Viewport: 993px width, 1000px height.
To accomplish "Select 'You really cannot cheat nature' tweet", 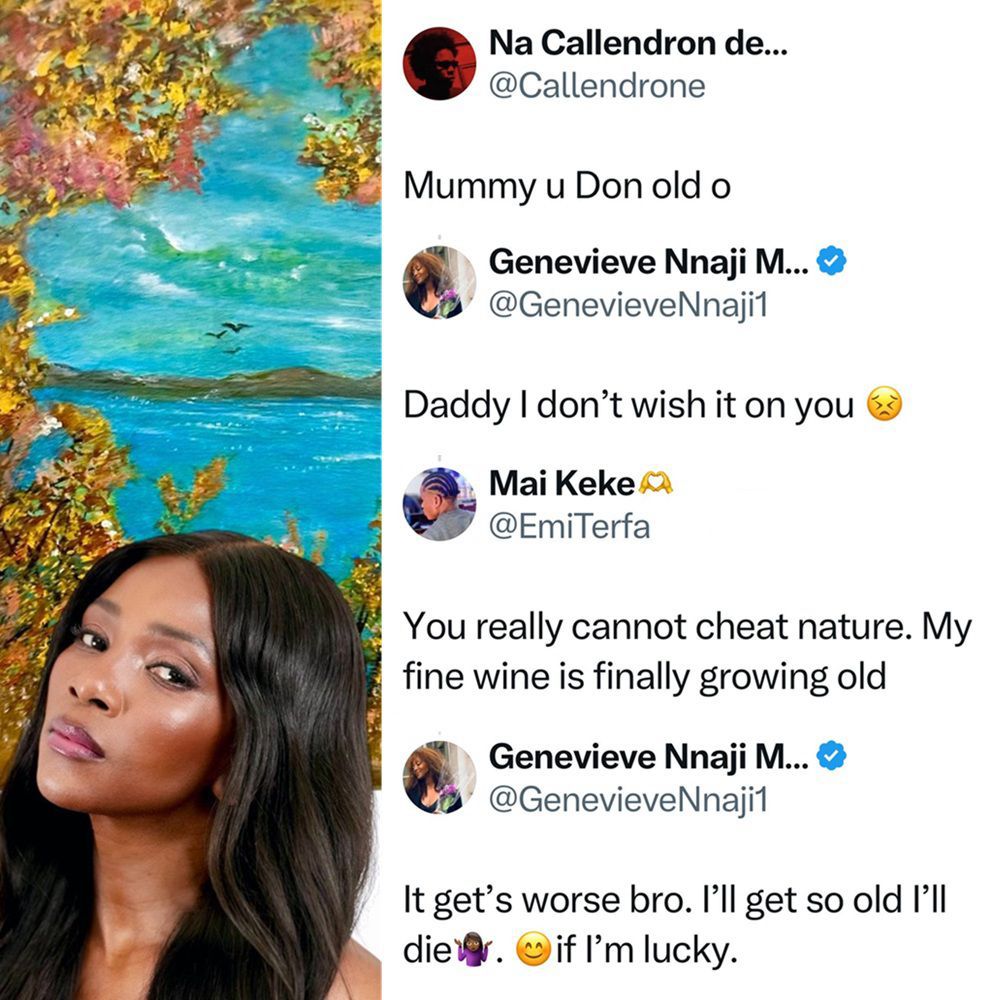I will point(688,651).
